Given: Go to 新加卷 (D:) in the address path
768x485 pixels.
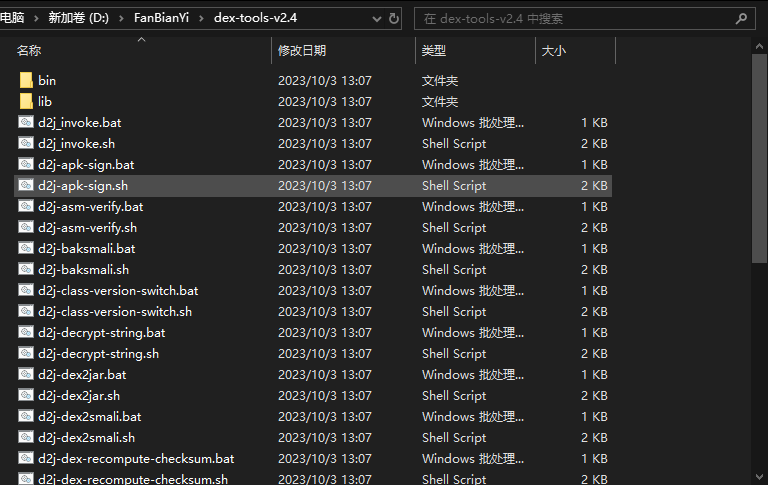Looking at the screenshot, I should pyautogui.click(x=78, y=18).
